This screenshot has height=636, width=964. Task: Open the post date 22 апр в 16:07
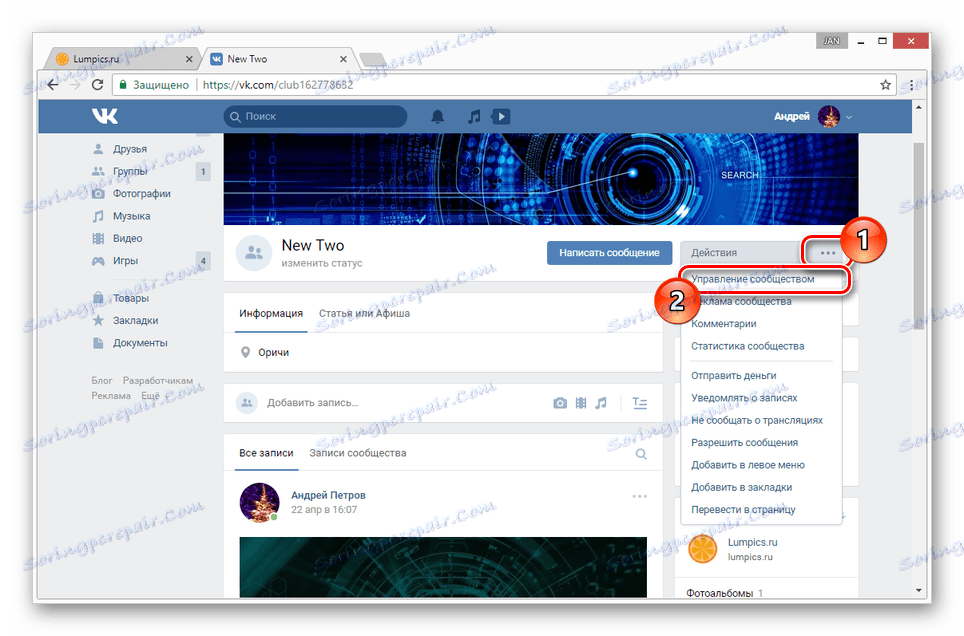(x=324, y=510)
